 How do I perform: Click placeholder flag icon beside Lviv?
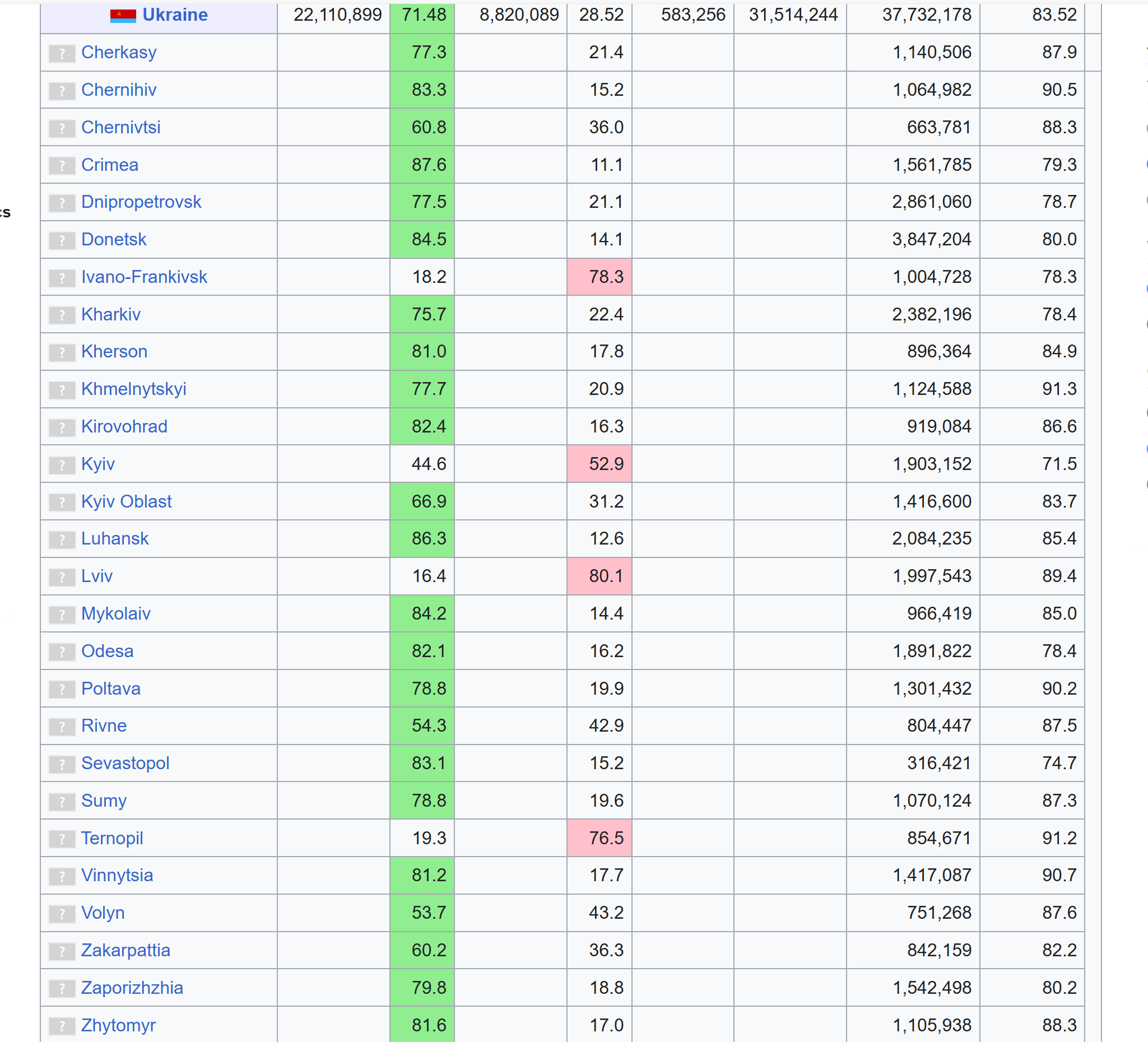coord(62,577)
